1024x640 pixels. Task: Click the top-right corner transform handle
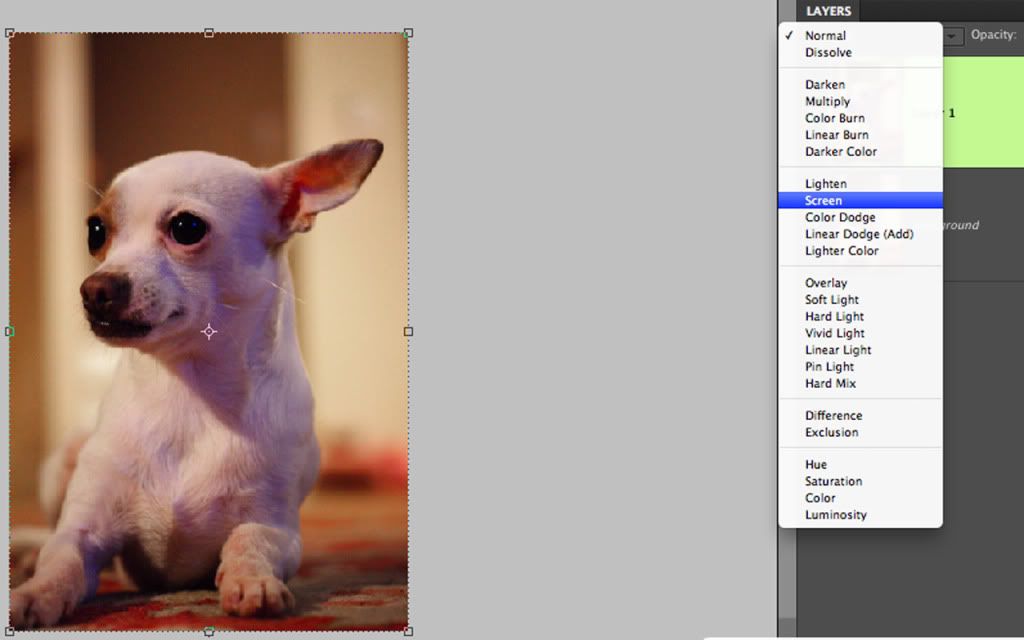(408, 33)
